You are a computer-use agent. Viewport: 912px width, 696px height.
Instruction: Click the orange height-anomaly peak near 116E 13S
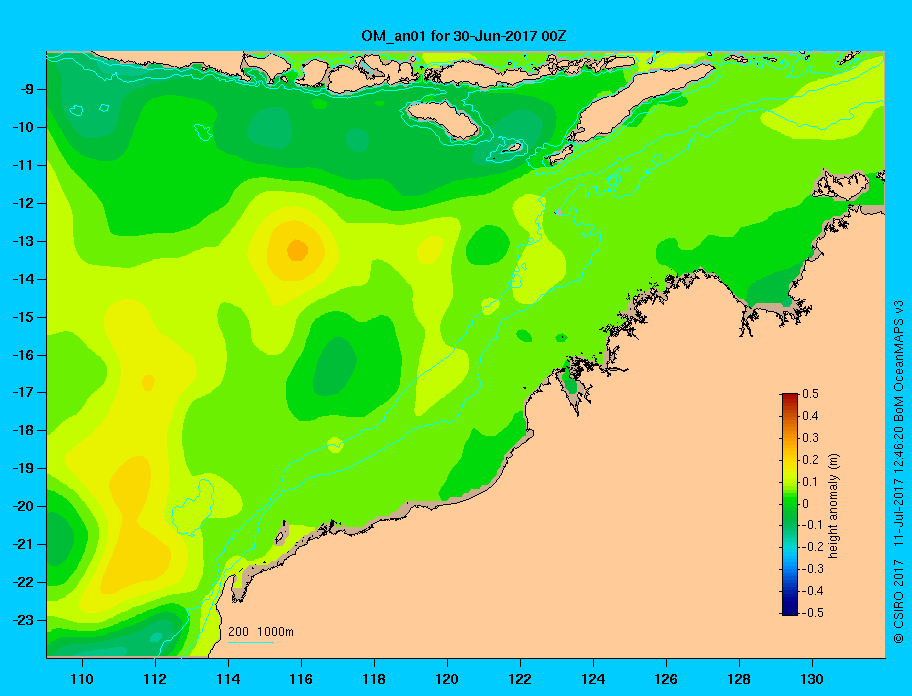(297, 251)
